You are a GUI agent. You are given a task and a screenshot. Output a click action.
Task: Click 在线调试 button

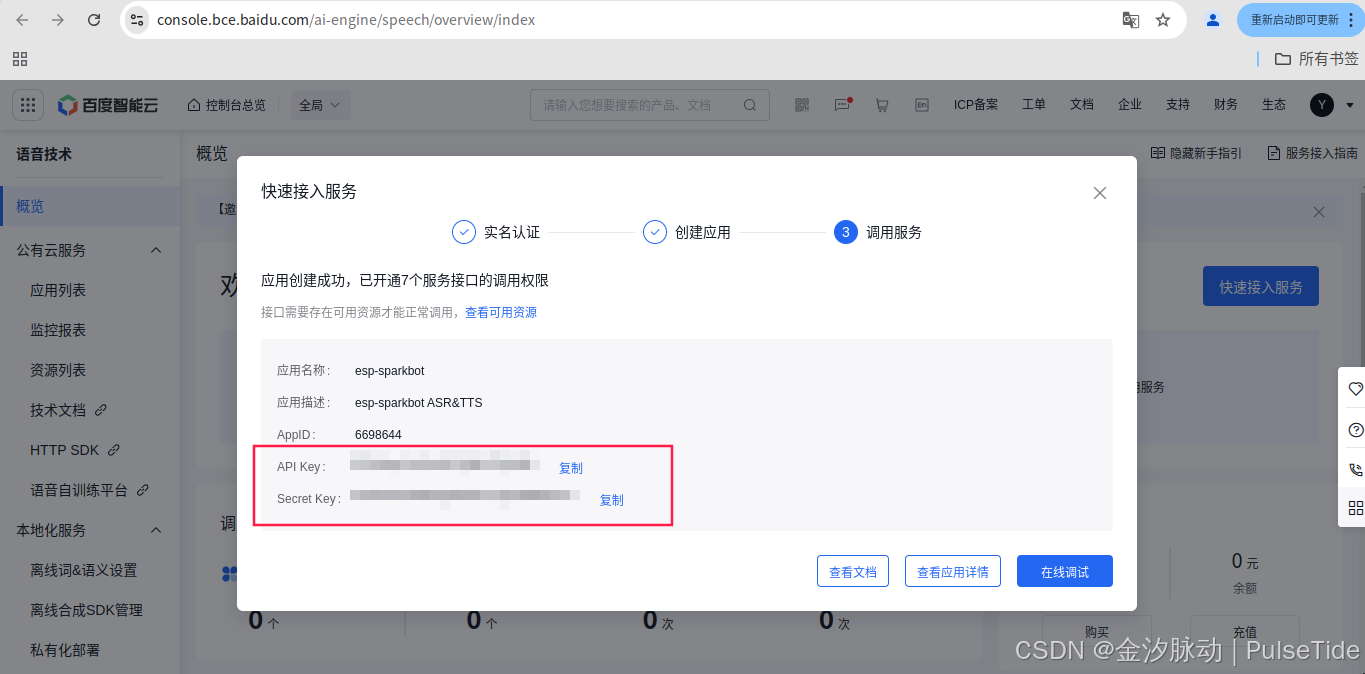pyautogui.click(x=1065, y=571)
